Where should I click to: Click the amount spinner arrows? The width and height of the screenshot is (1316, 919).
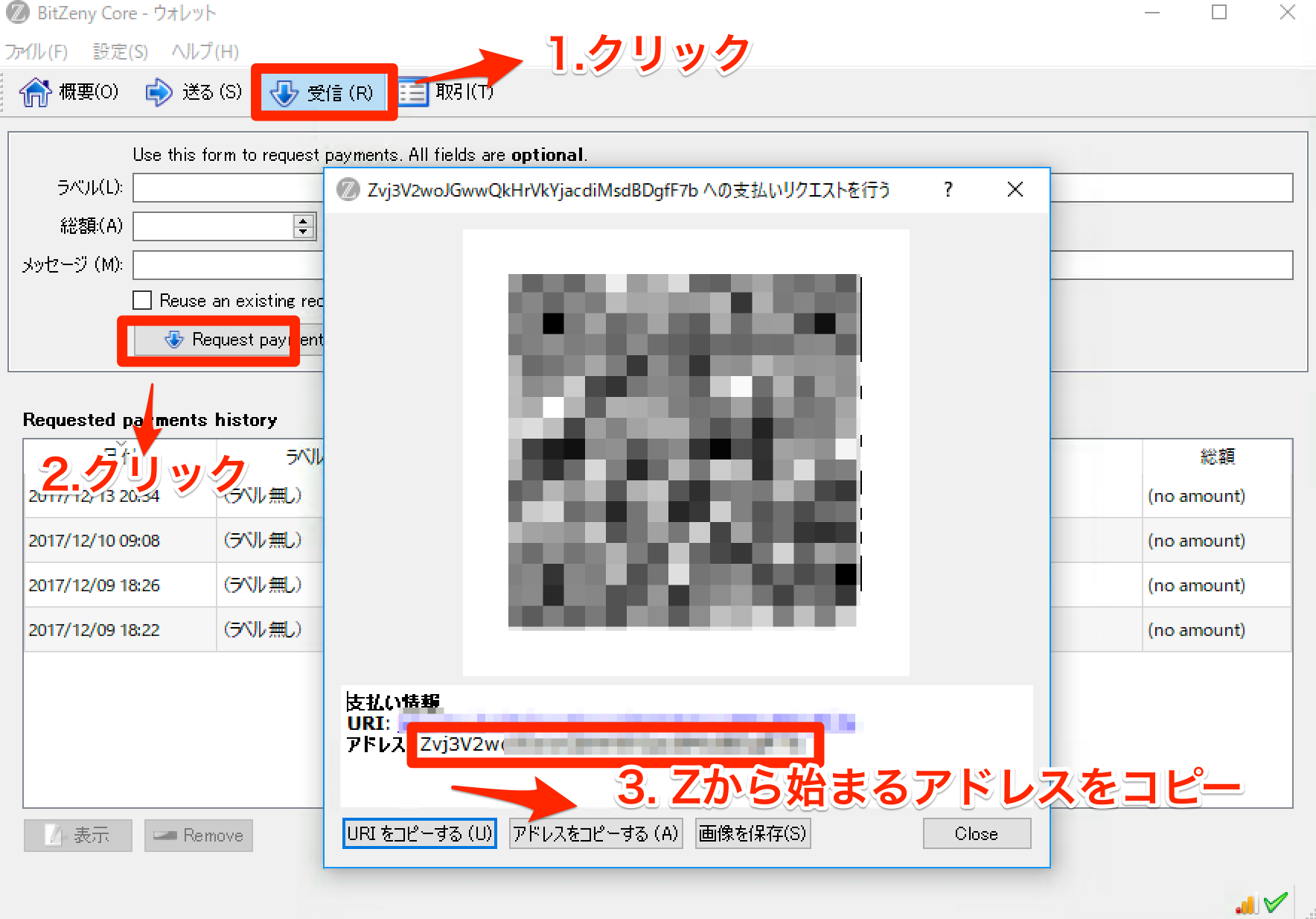[303, 226]
